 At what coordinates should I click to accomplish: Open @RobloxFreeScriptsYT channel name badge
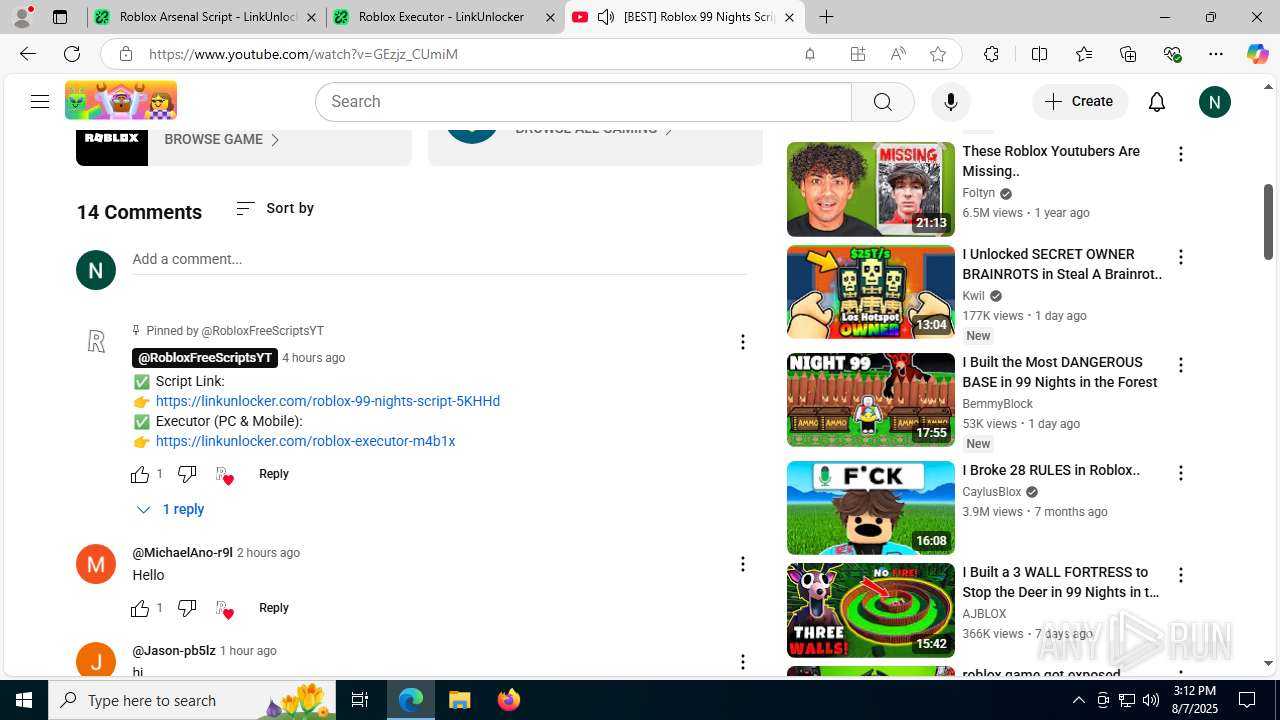[205, 358]
